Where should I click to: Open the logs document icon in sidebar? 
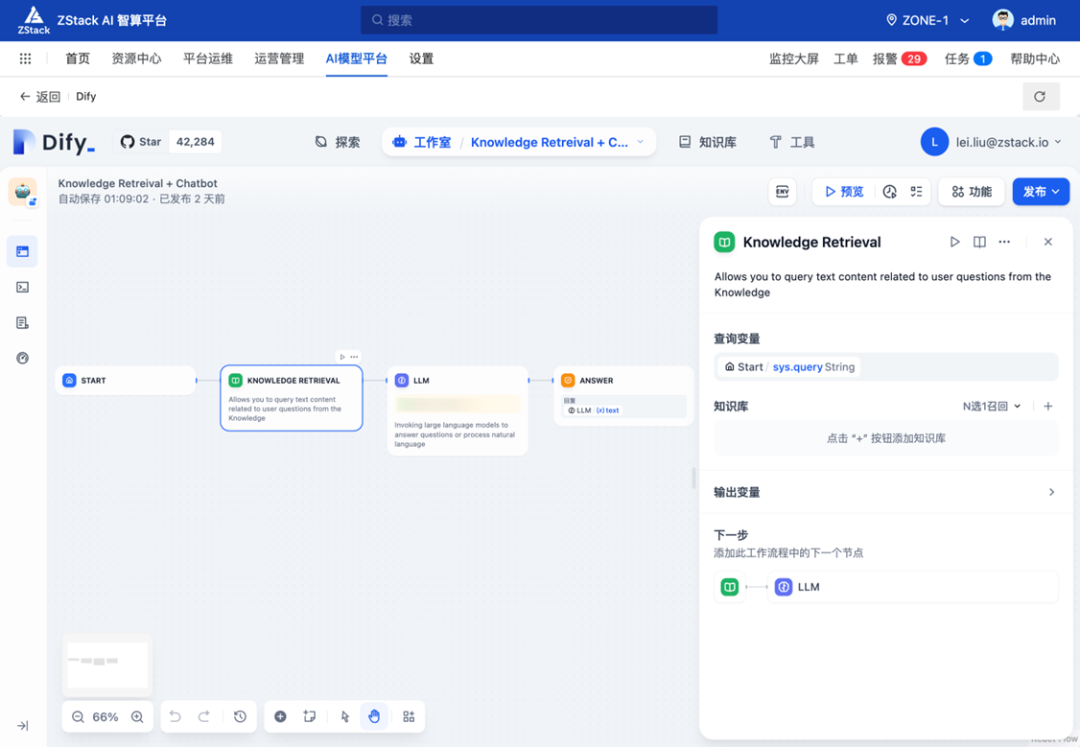pyautogui.click(x=23, y=322)
